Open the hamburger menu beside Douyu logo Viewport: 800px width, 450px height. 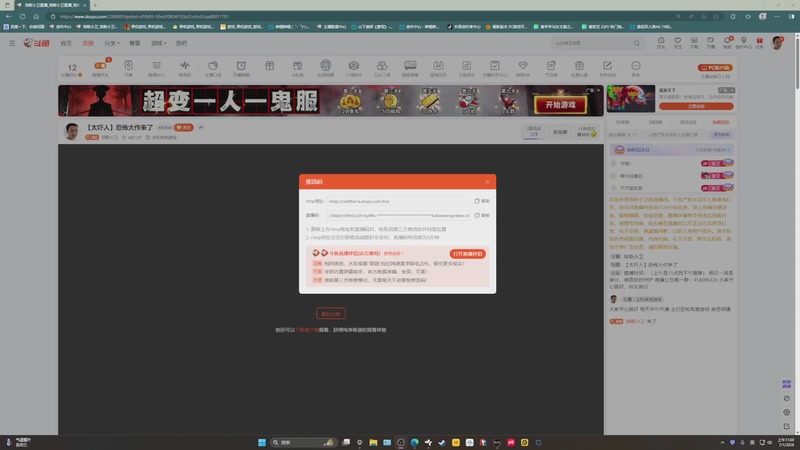(x=12, y=43)
